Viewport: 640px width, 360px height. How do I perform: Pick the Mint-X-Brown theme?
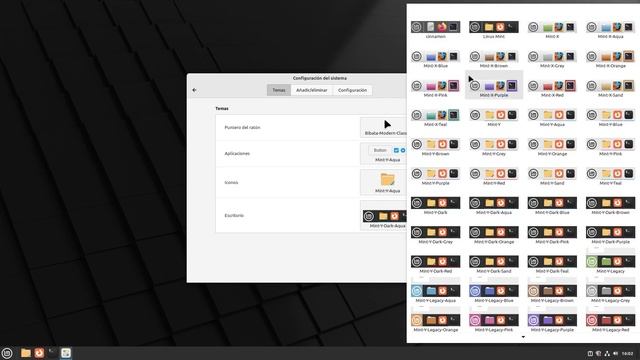[x=494, y=59]
